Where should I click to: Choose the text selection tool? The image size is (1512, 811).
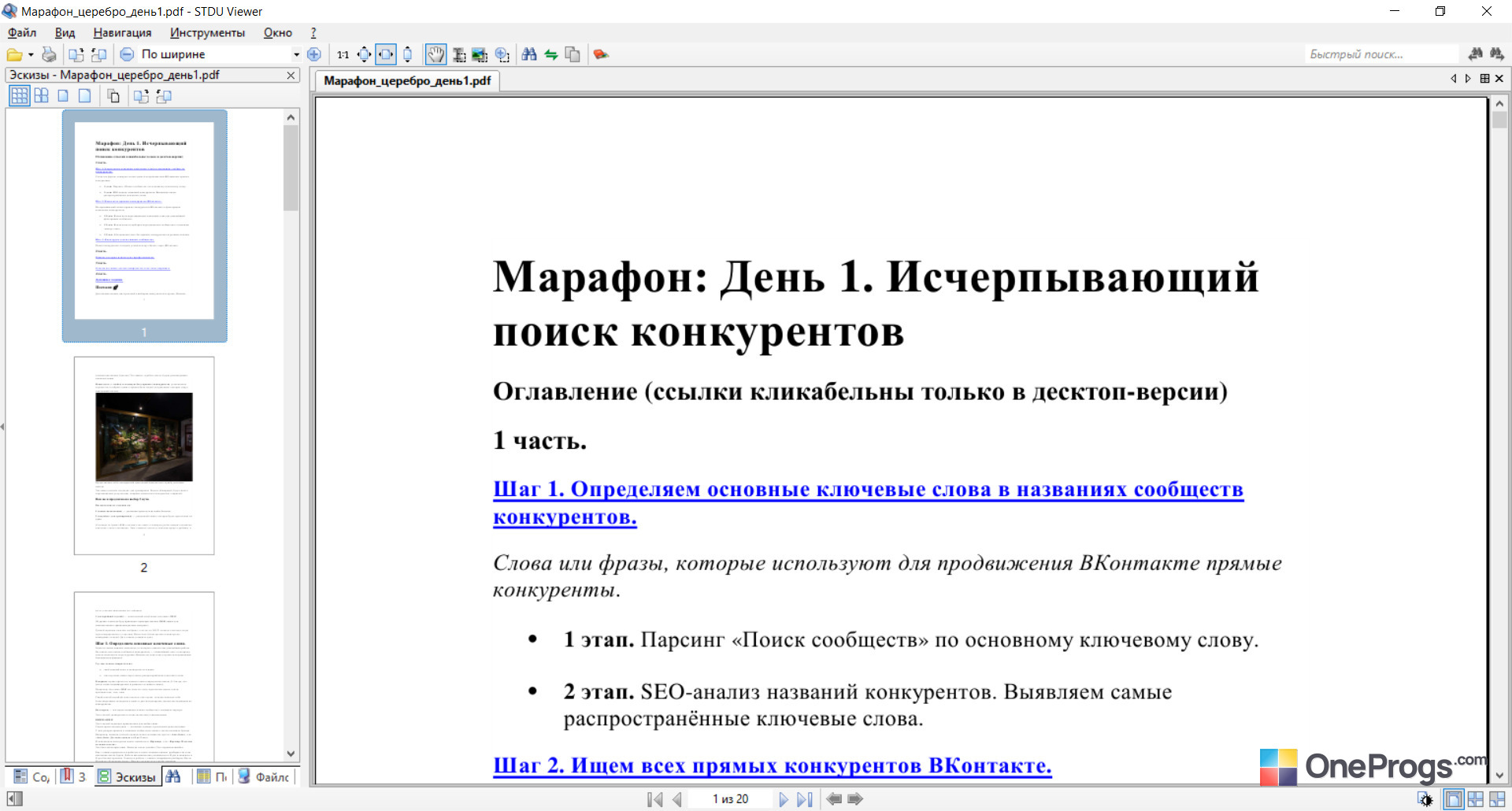458,54
